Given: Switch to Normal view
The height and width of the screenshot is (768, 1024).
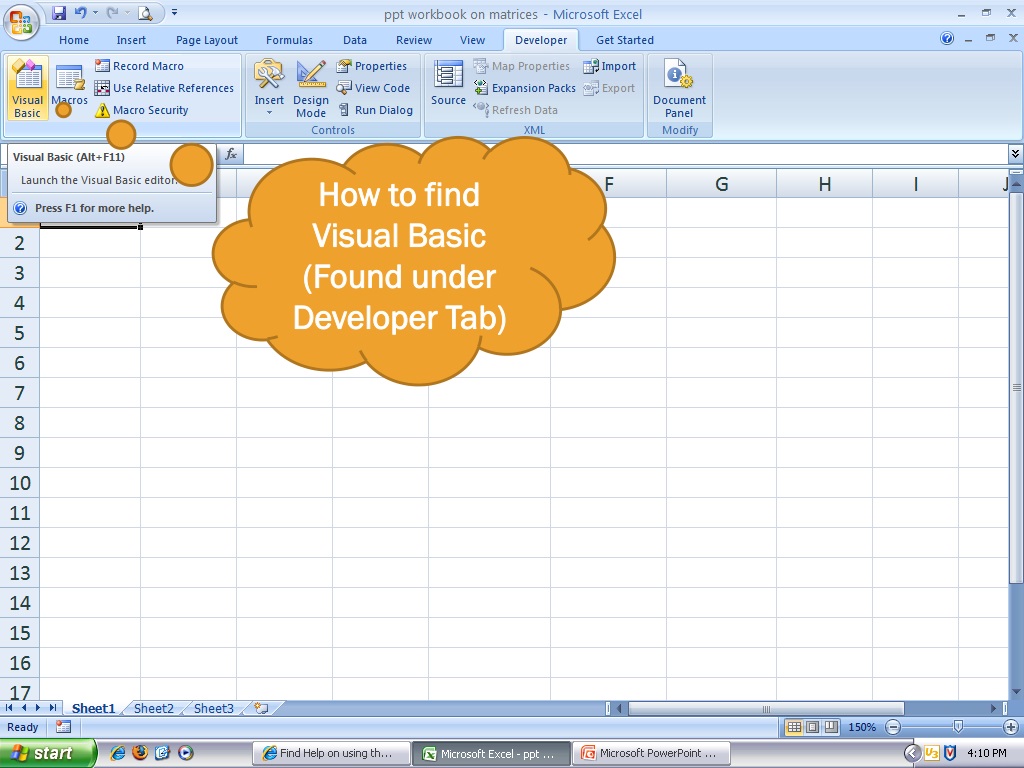Looking at the screenshot, I should [x=793, y=727].
